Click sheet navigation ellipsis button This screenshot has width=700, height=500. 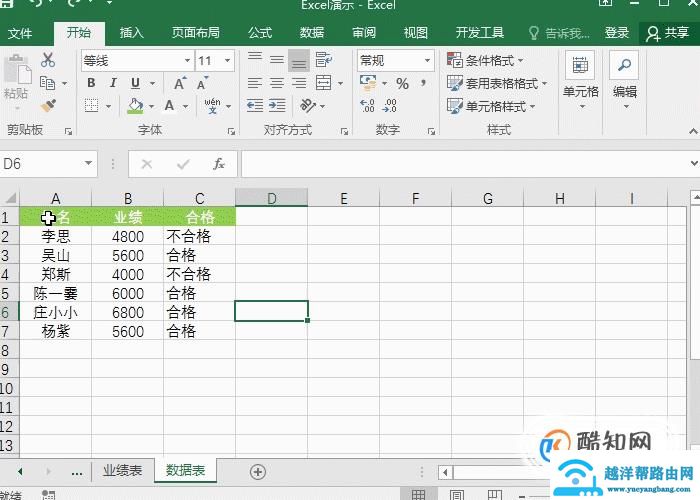coord(77,472)
